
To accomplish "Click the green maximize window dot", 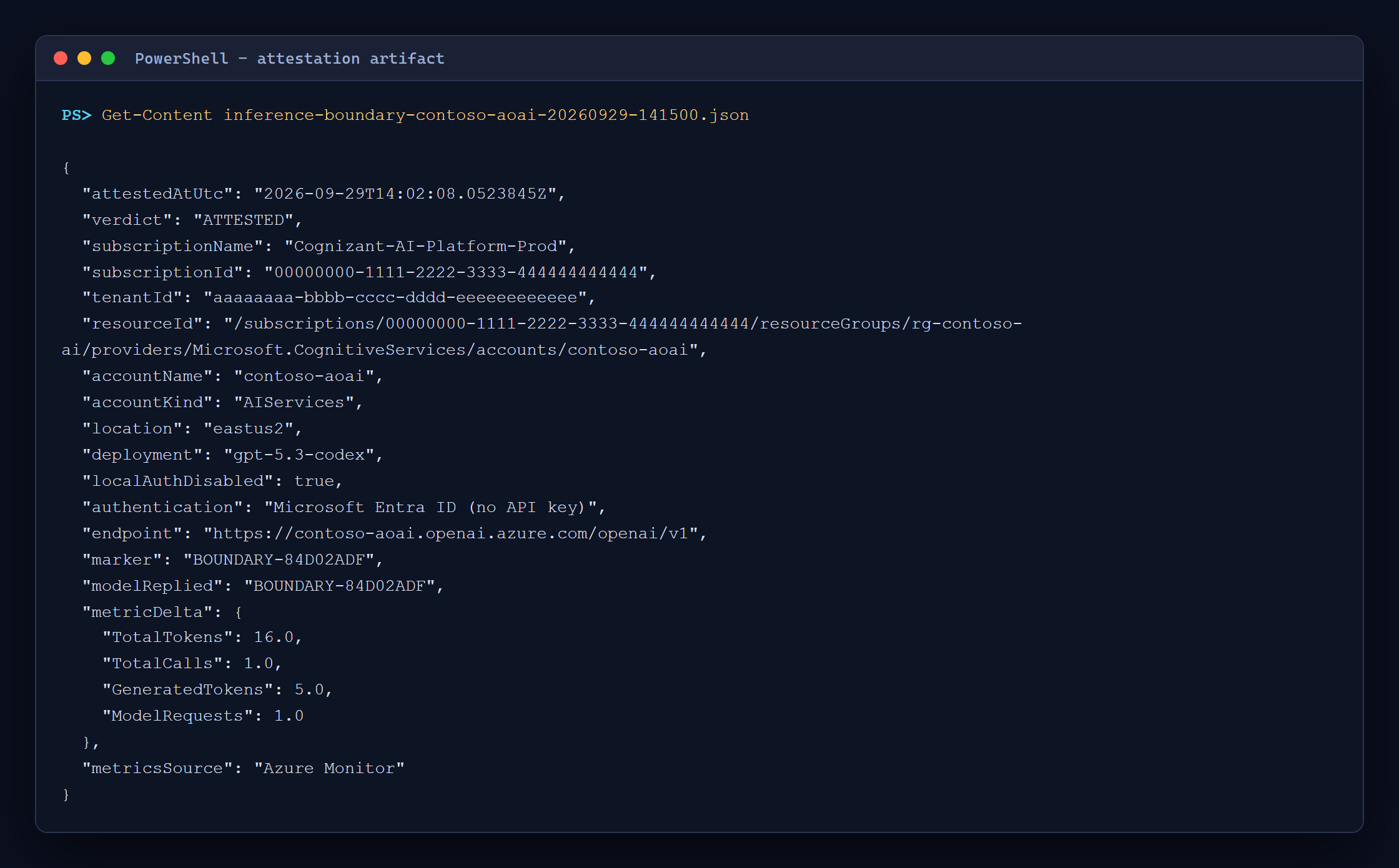I will (108, 58).
